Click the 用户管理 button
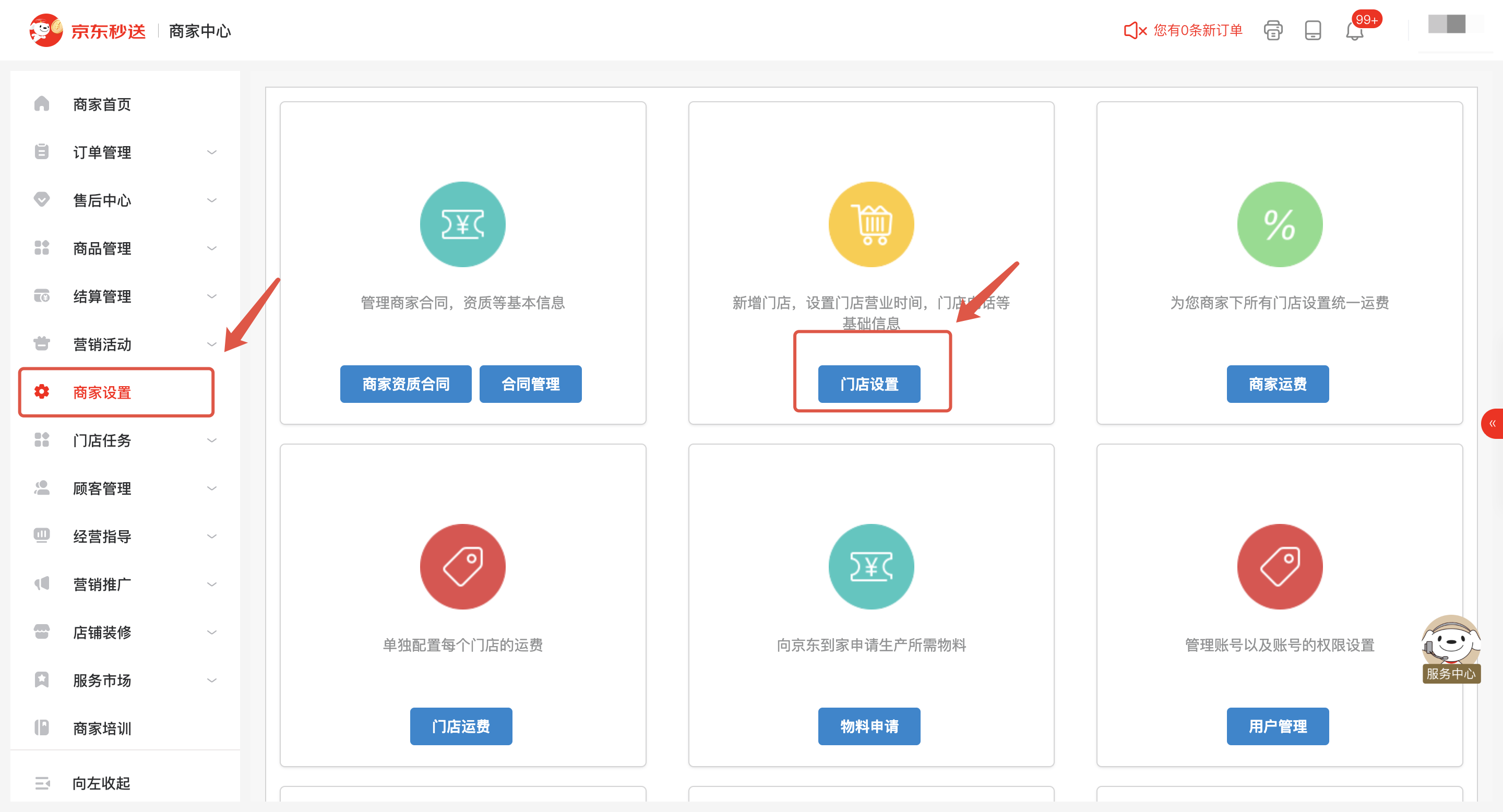1503x812 pixels. coord(1278,726)
